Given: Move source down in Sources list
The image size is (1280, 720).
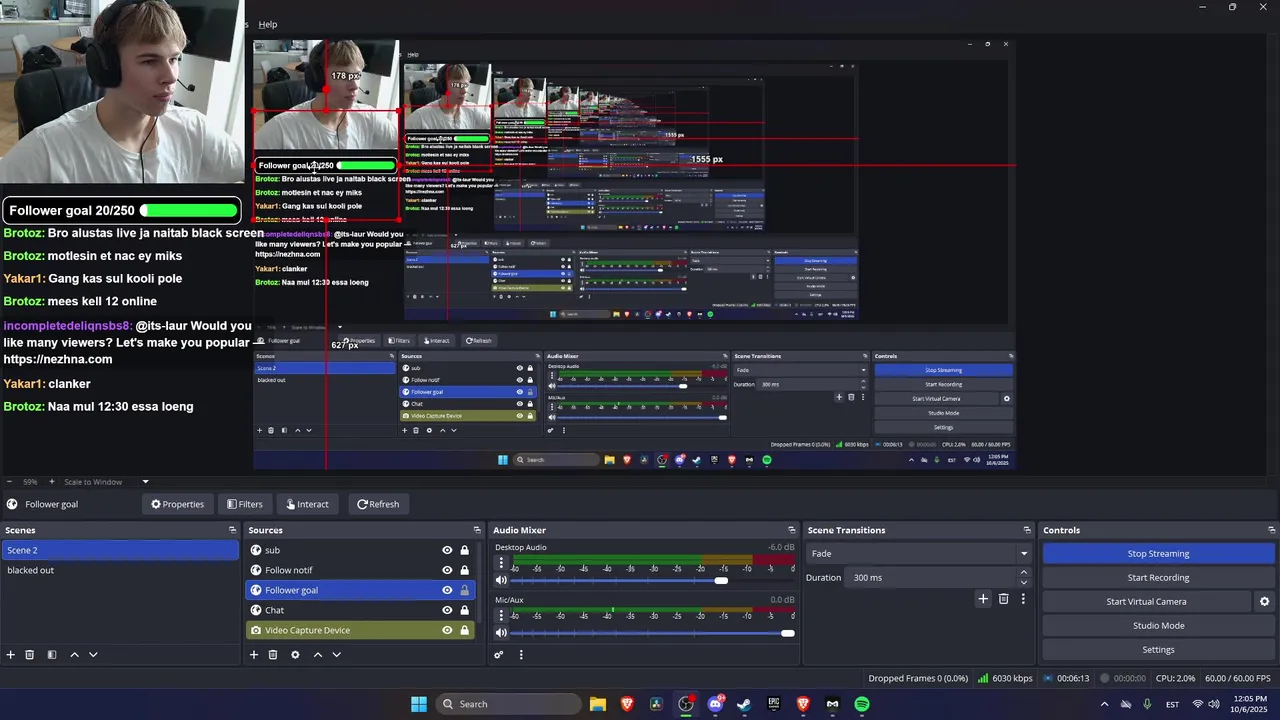Looking at the screenshot, I should (337, 655).
